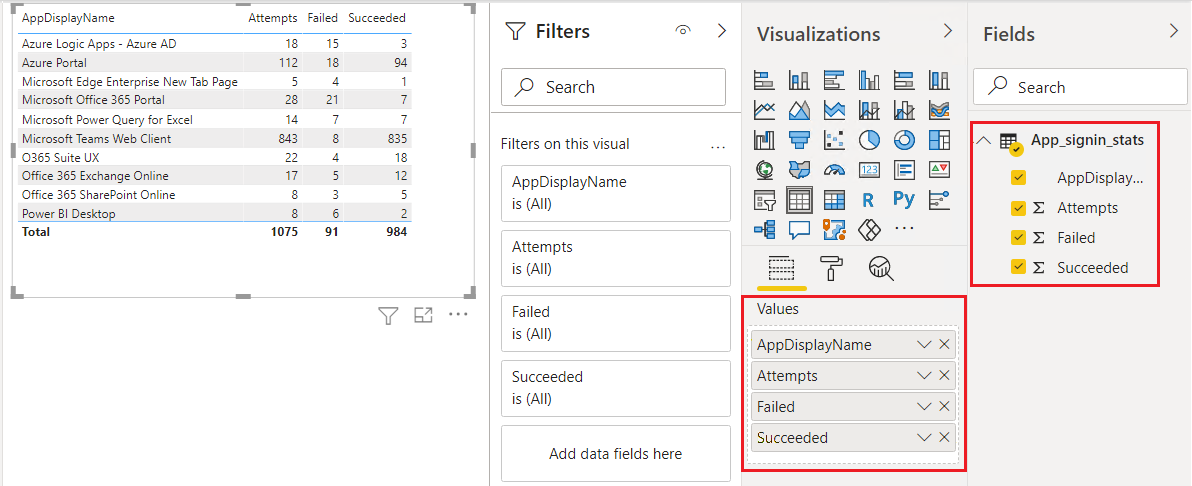Uncheck the AppDisplayName field checkbox
The width and height of the screenshot is (1192, 486).
click(1019, 177)
